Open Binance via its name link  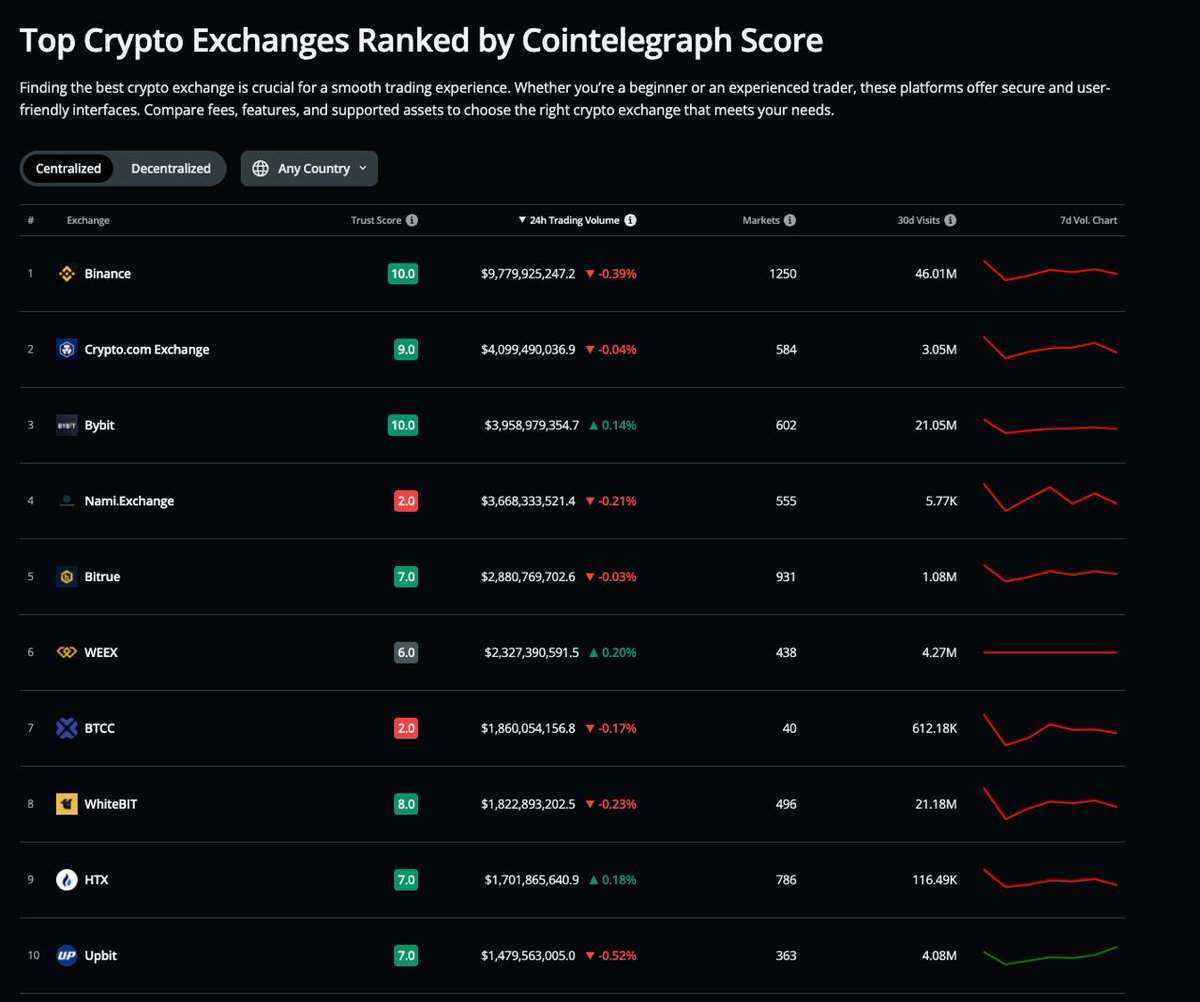pyautogui.click(x=109, y=273)
